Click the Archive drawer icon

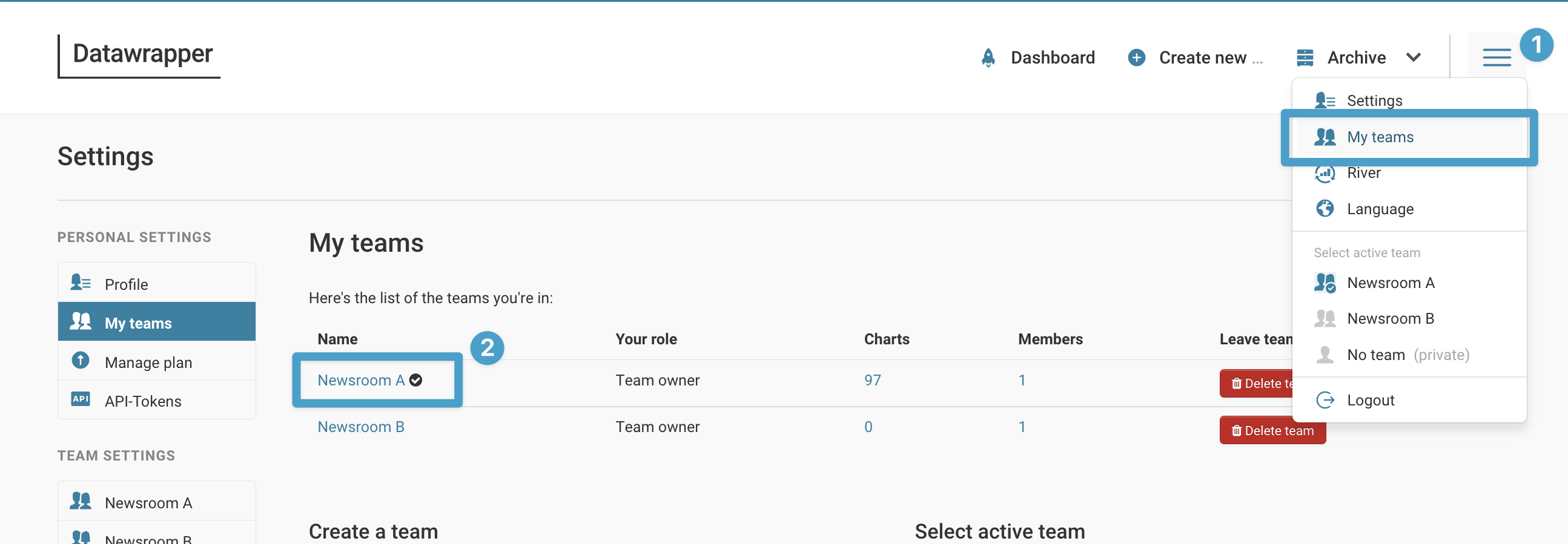(x=1305, y=57)
